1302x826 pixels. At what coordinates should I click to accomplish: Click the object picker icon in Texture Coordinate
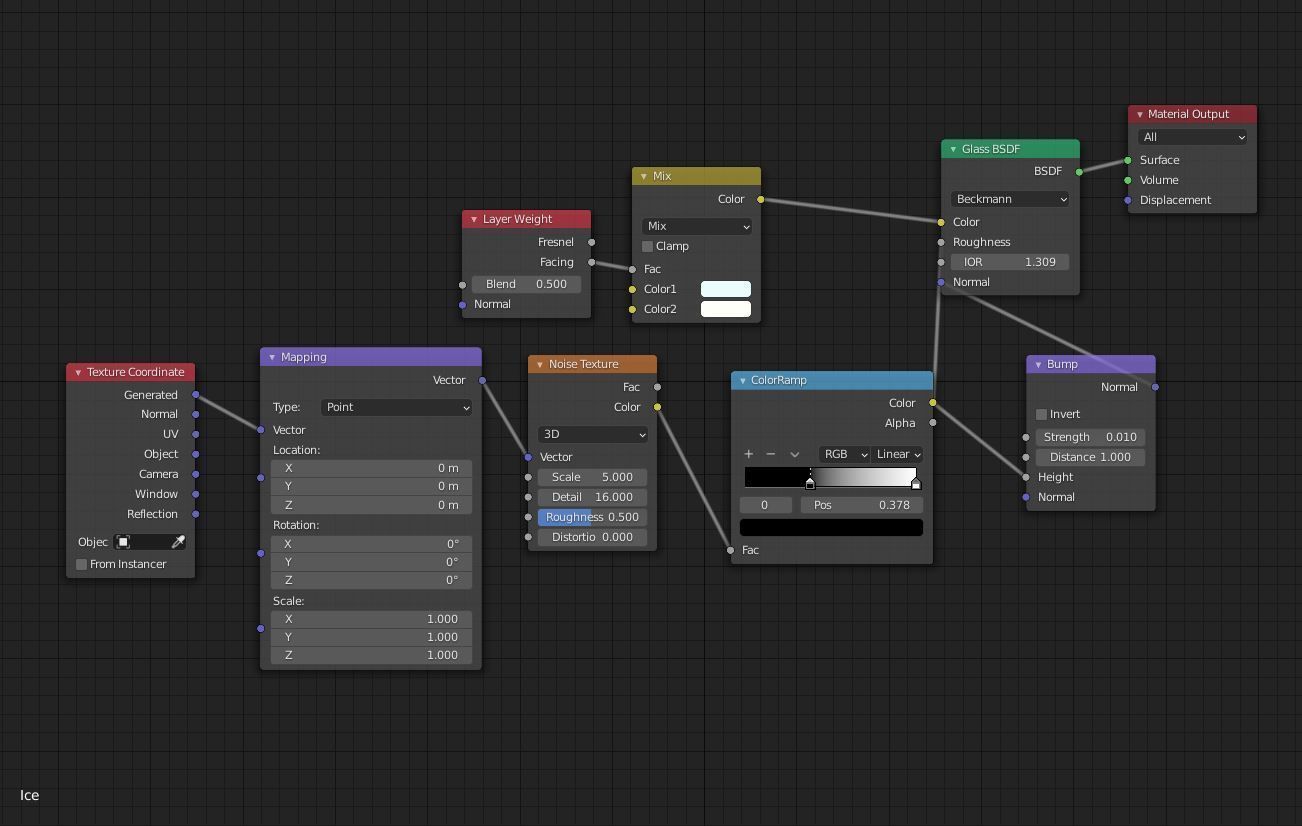tap(123, 542)
